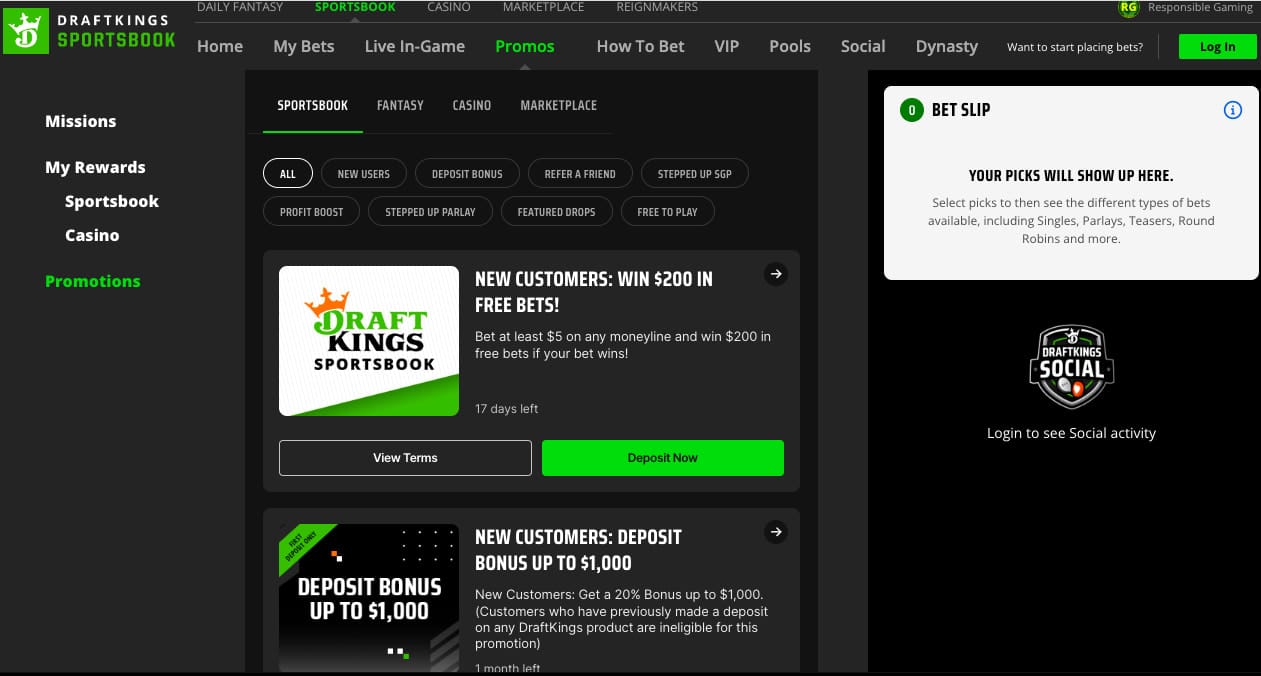This screenshot has width=1261, height=676.
Task: Click 'Login to see Social activity' text
Action: point(1071,433)
